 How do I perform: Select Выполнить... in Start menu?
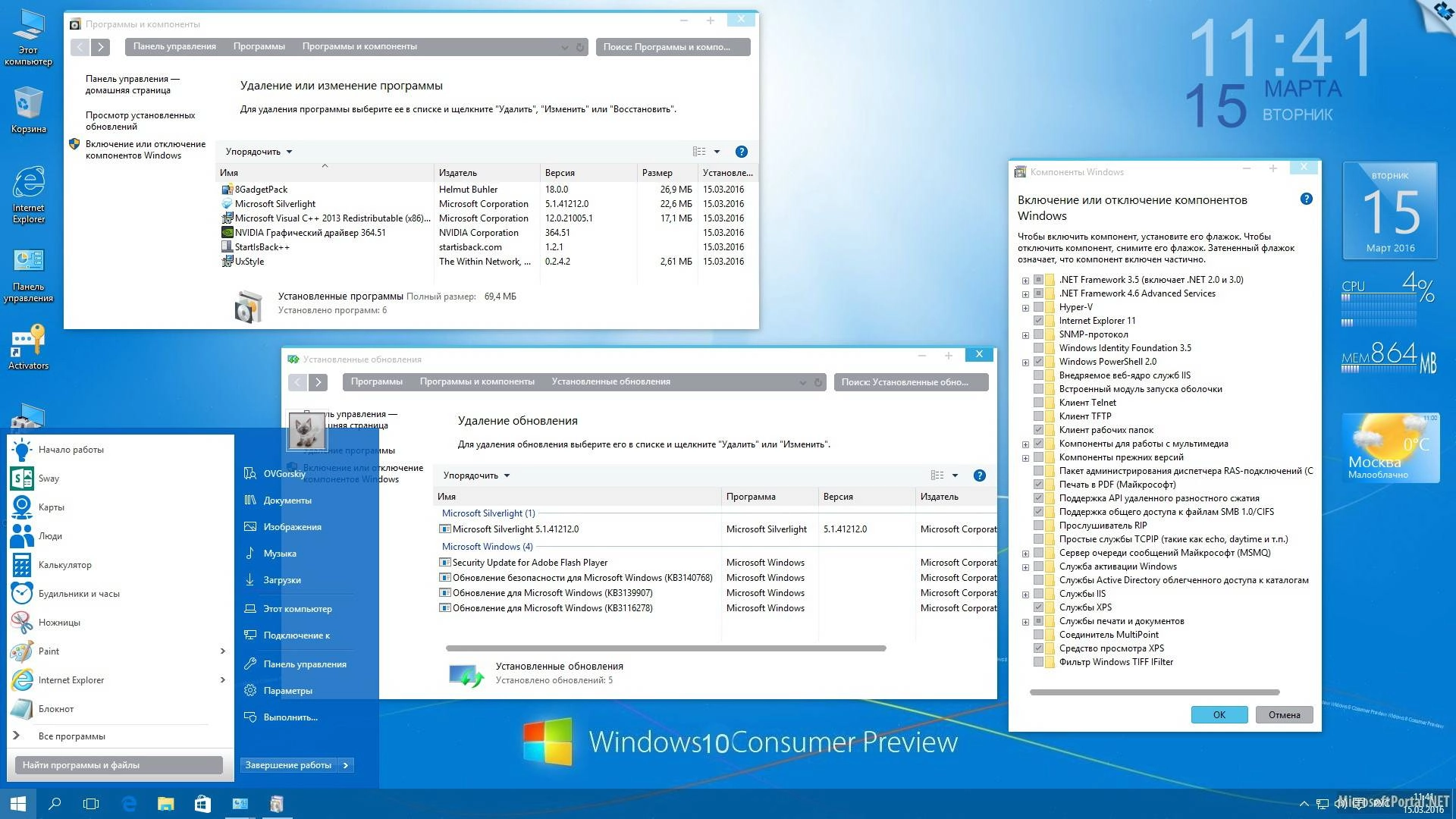(290, 717)
